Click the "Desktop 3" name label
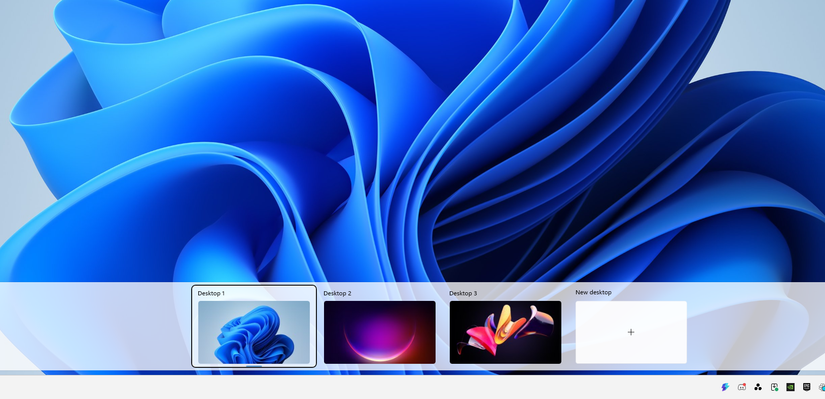 click(x=463, y=293)
